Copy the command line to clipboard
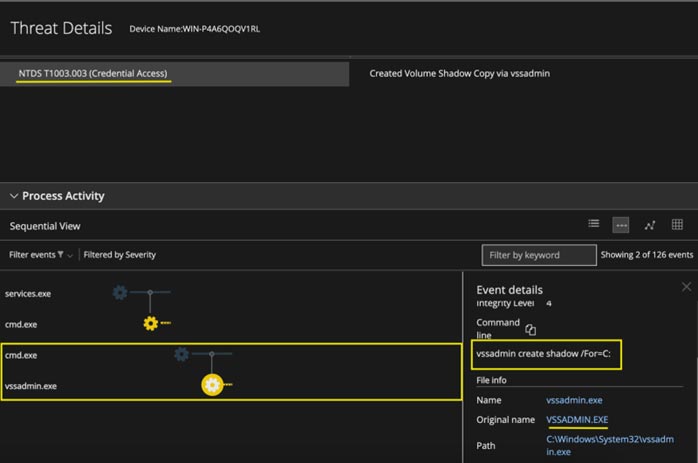The width and height of the screenshot is (698, 463). point(531,330)
